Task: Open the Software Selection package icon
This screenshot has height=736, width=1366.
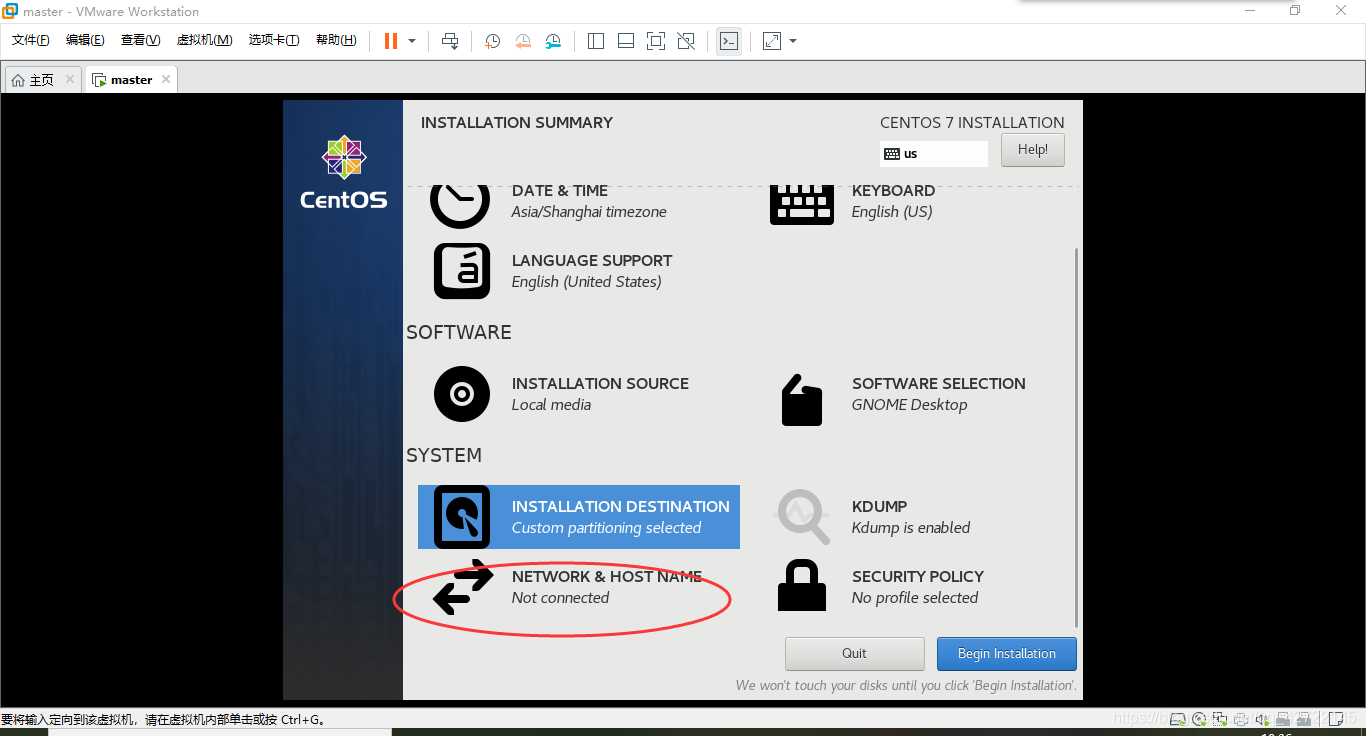Action: pyautogui.click(x=801, y=400)
